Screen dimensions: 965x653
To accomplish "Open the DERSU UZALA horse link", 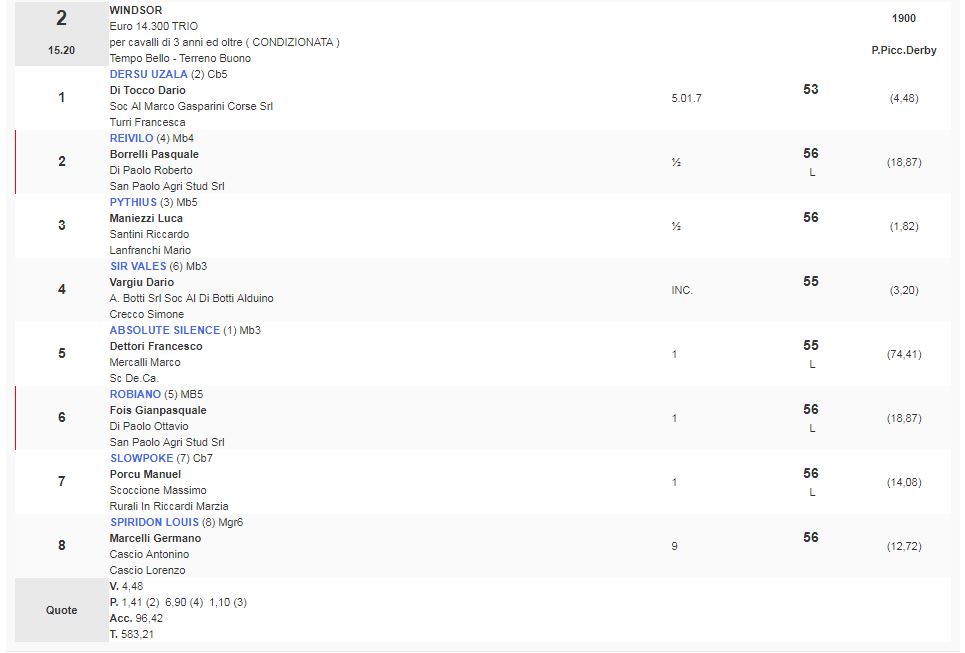I will click(148, 74).
